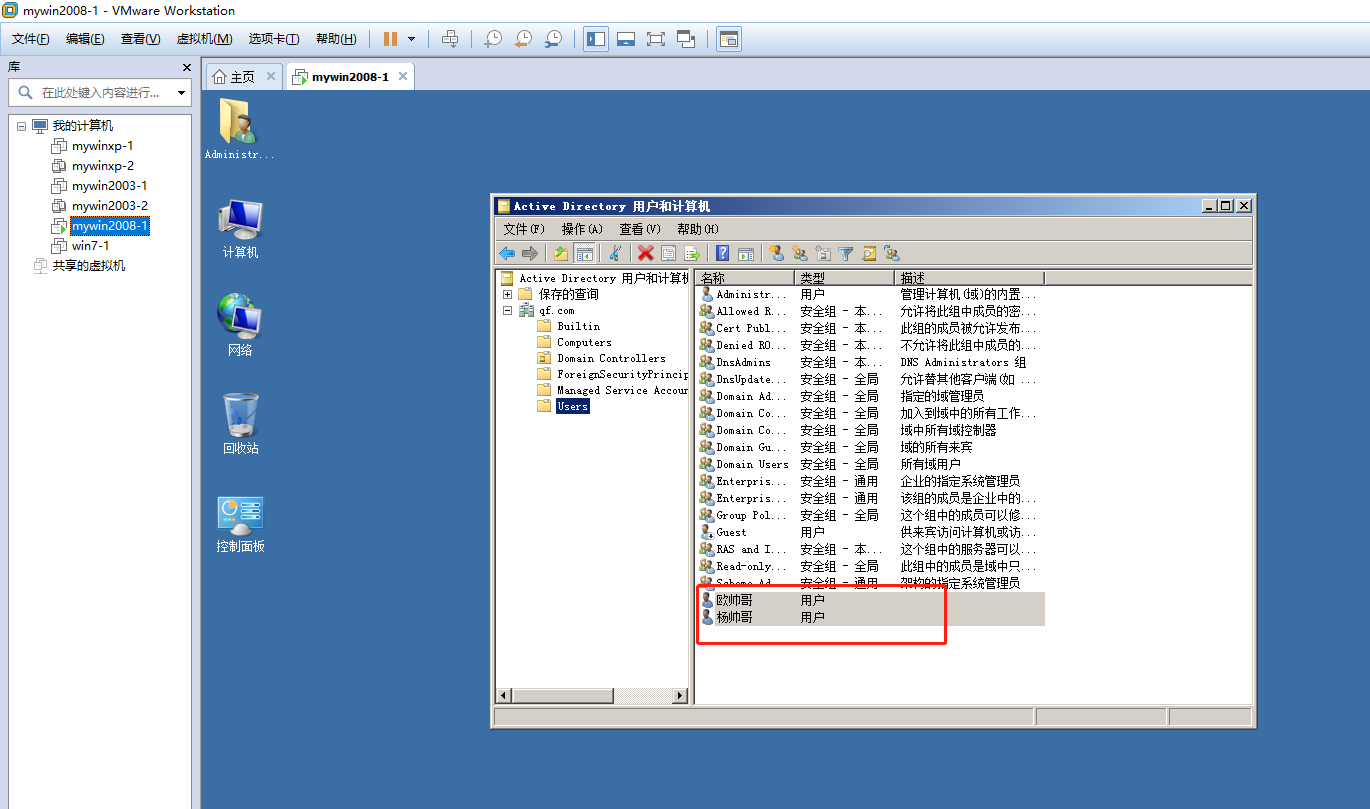
Task: Select the DnsAdmins group row
Action: click(870, 362)
